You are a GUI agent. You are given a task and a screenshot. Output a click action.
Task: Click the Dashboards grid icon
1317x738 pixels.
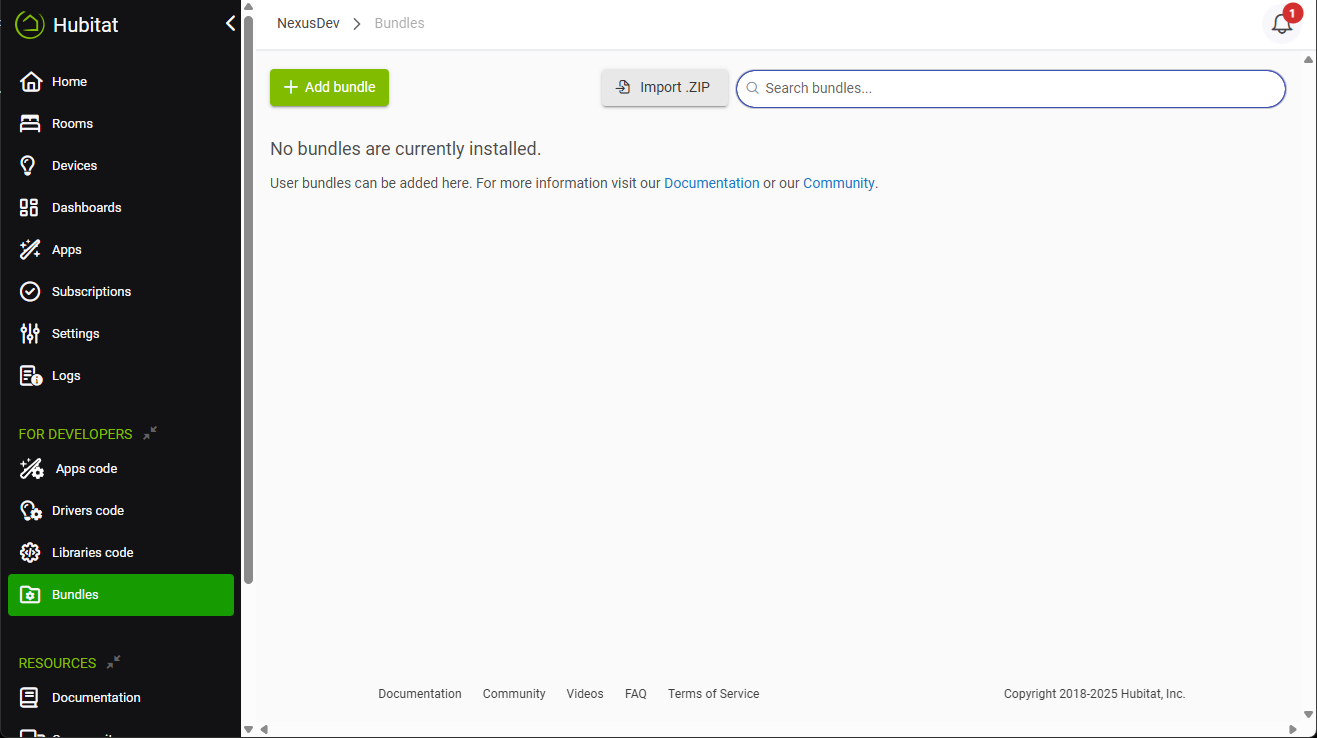[30, 208]
